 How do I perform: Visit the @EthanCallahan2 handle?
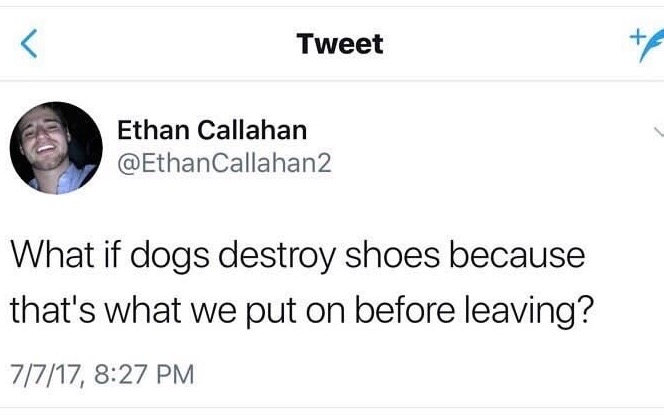pos(224,163)
